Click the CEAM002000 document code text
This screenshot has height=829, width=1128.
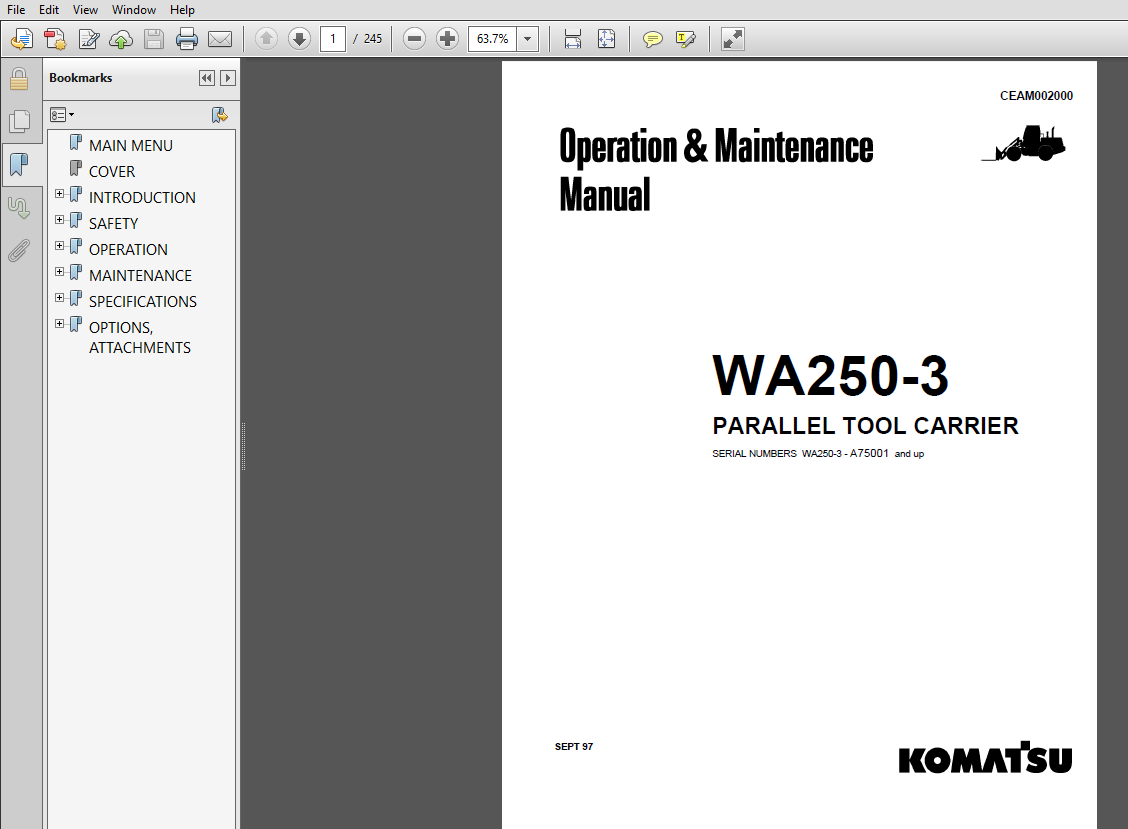point(1036,96)
